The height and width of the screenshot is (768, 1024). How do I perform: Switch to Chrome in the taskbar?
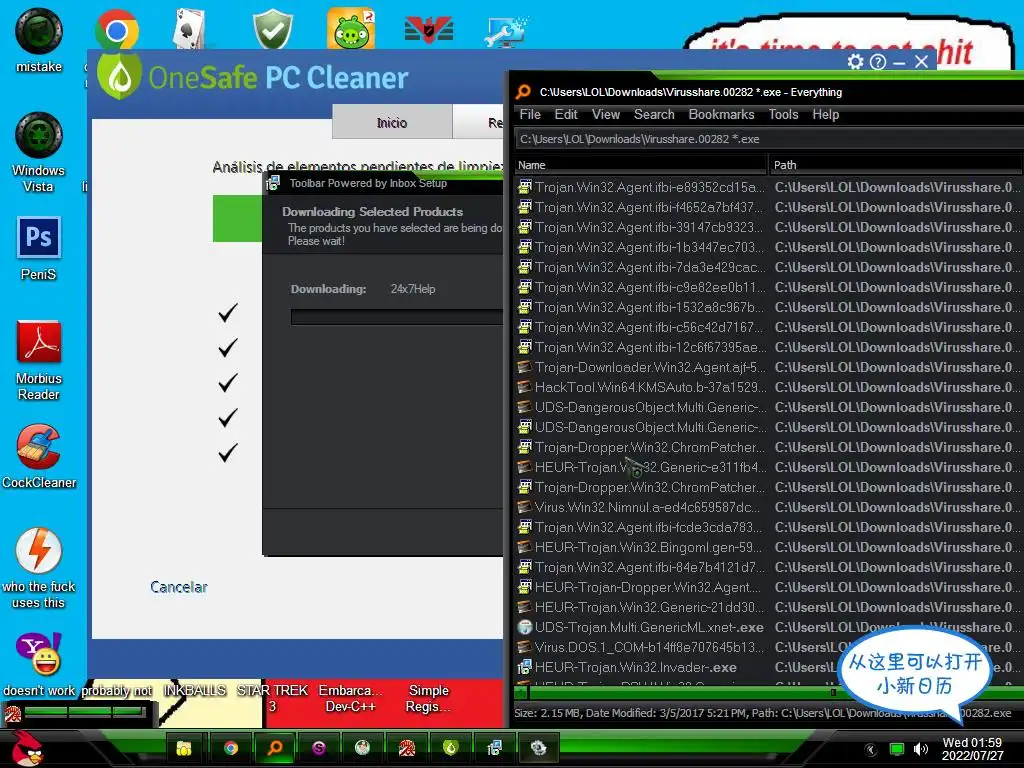coord(231,748)
